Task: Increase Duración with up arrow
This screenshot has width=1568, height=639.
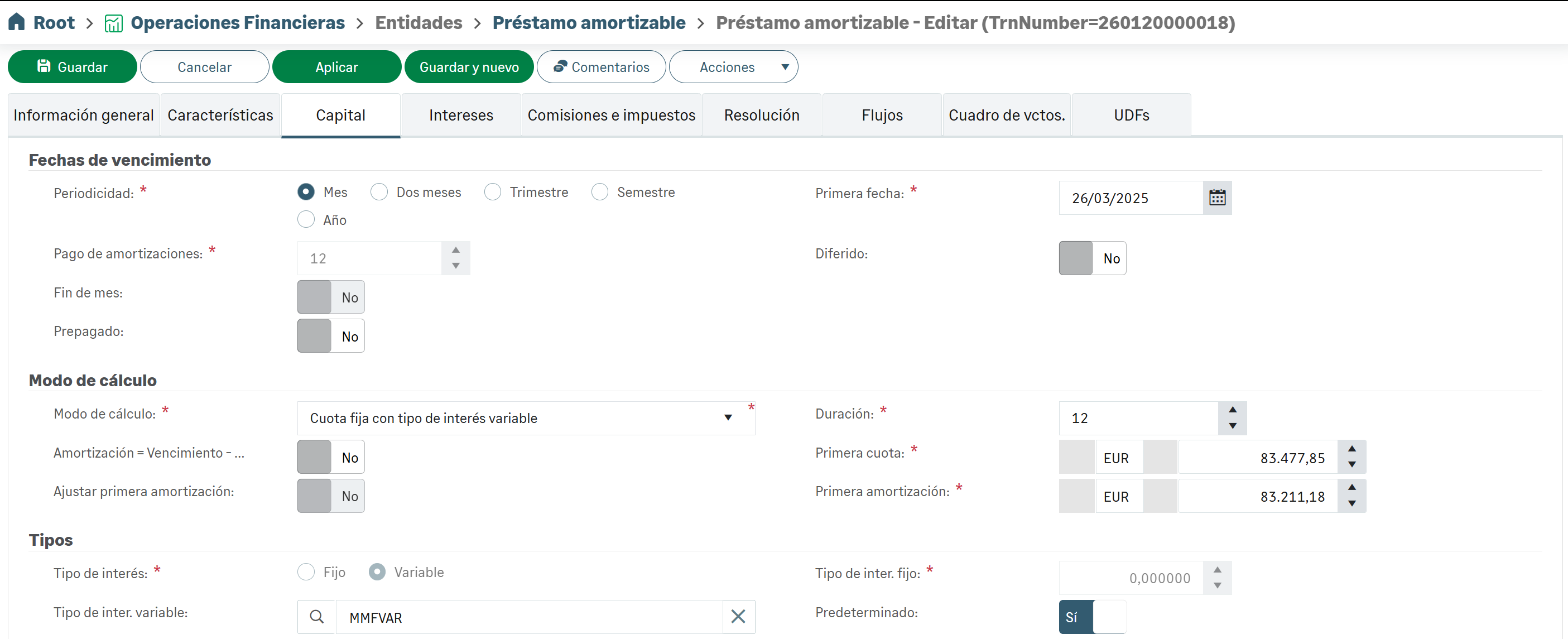Action: [1232, 410]
